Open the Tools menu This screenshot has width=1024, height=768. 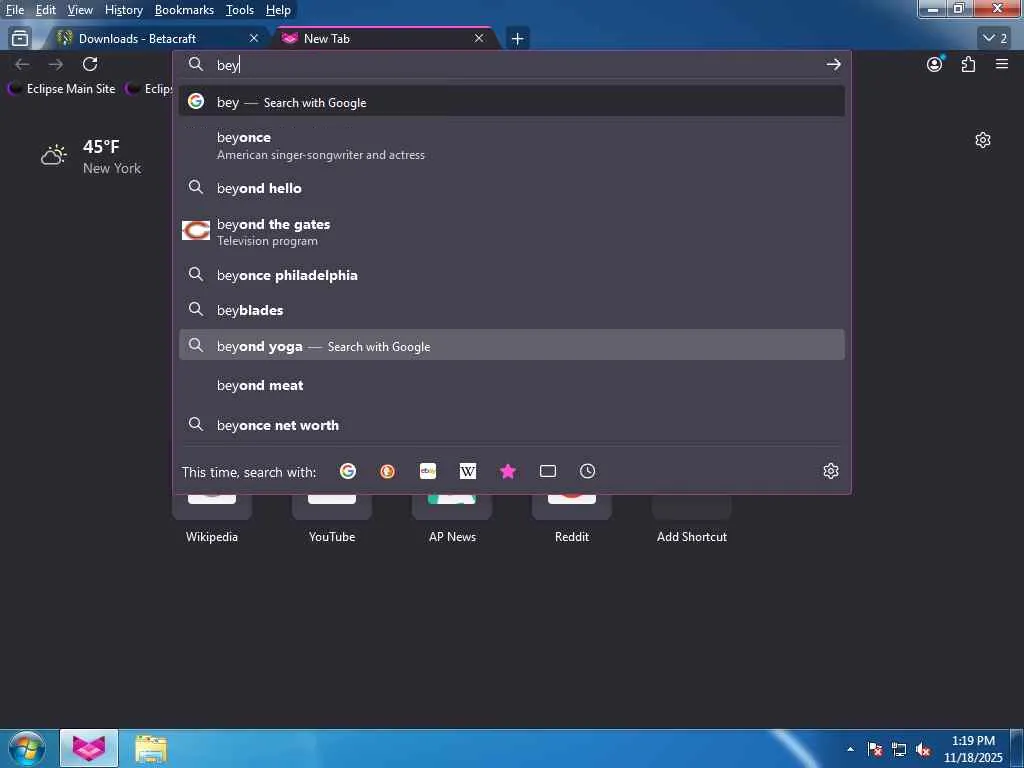pyautogui.click(x=240, y=10)
